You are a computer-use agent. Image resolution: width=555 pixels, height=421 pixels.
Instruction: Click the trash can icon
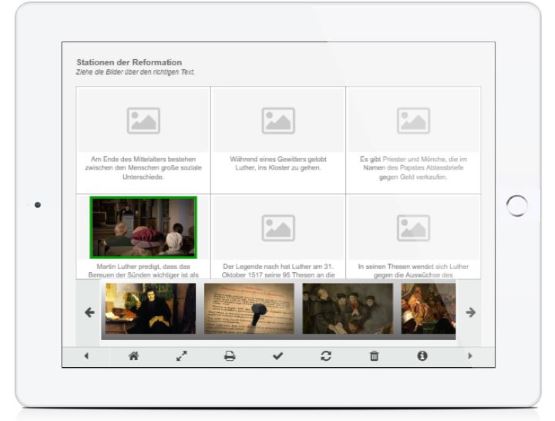pyautogui.click(x=374, y=356)
